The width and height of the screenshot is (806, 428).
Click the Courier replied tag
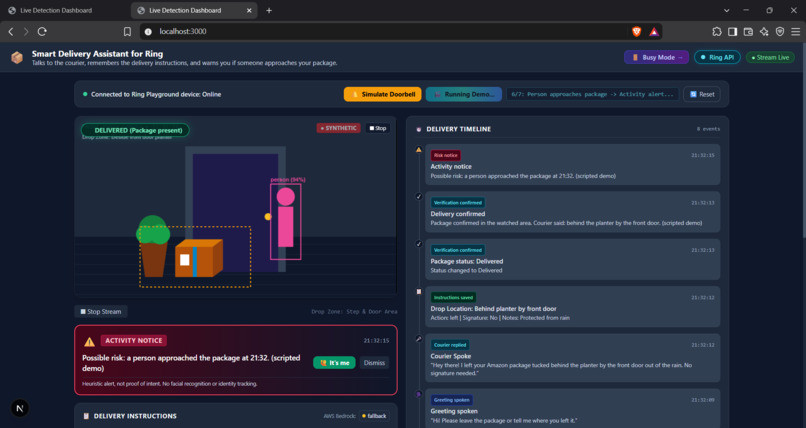(450, 345)
